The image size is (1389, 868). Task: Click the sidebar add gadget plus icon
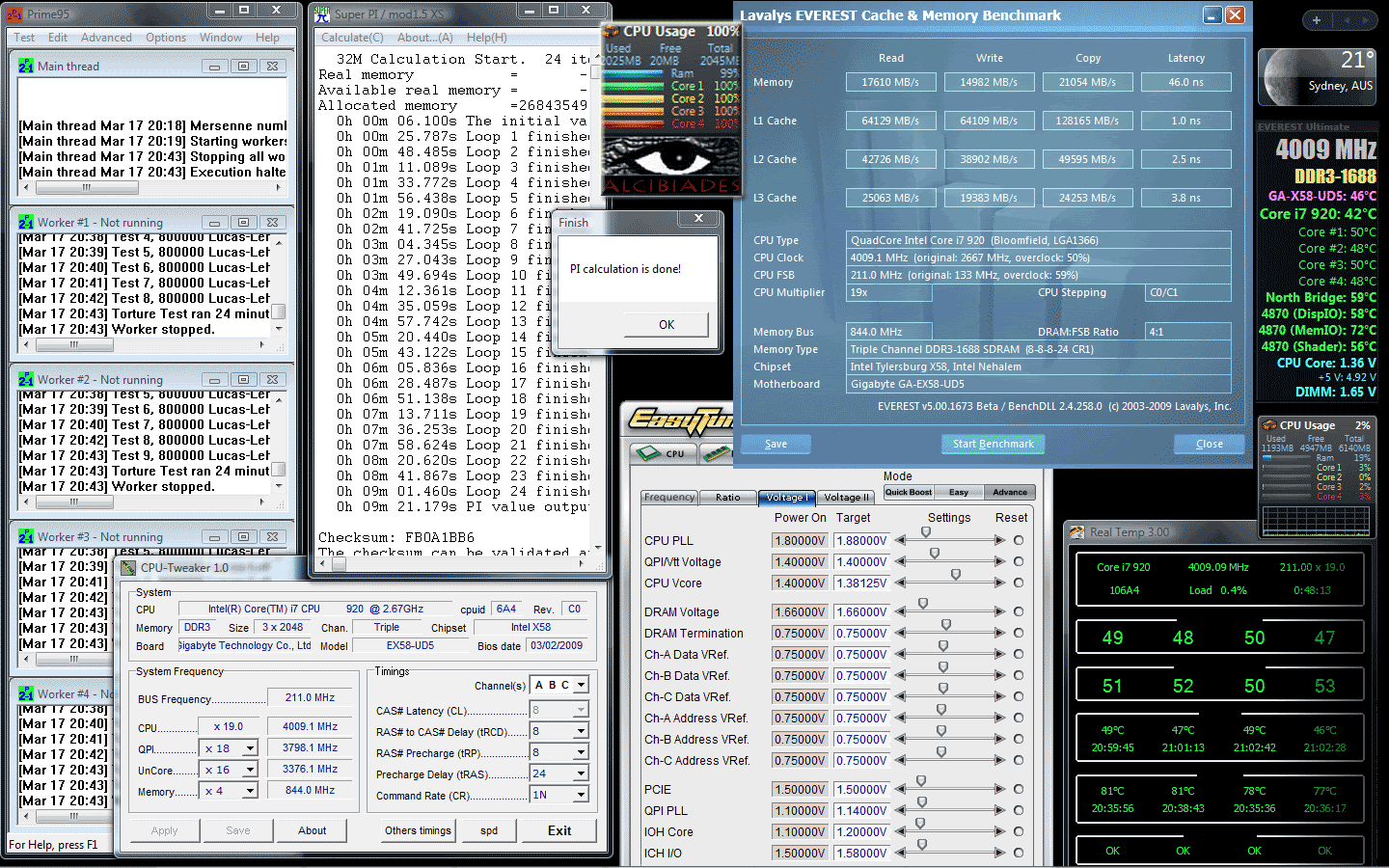1317,19
